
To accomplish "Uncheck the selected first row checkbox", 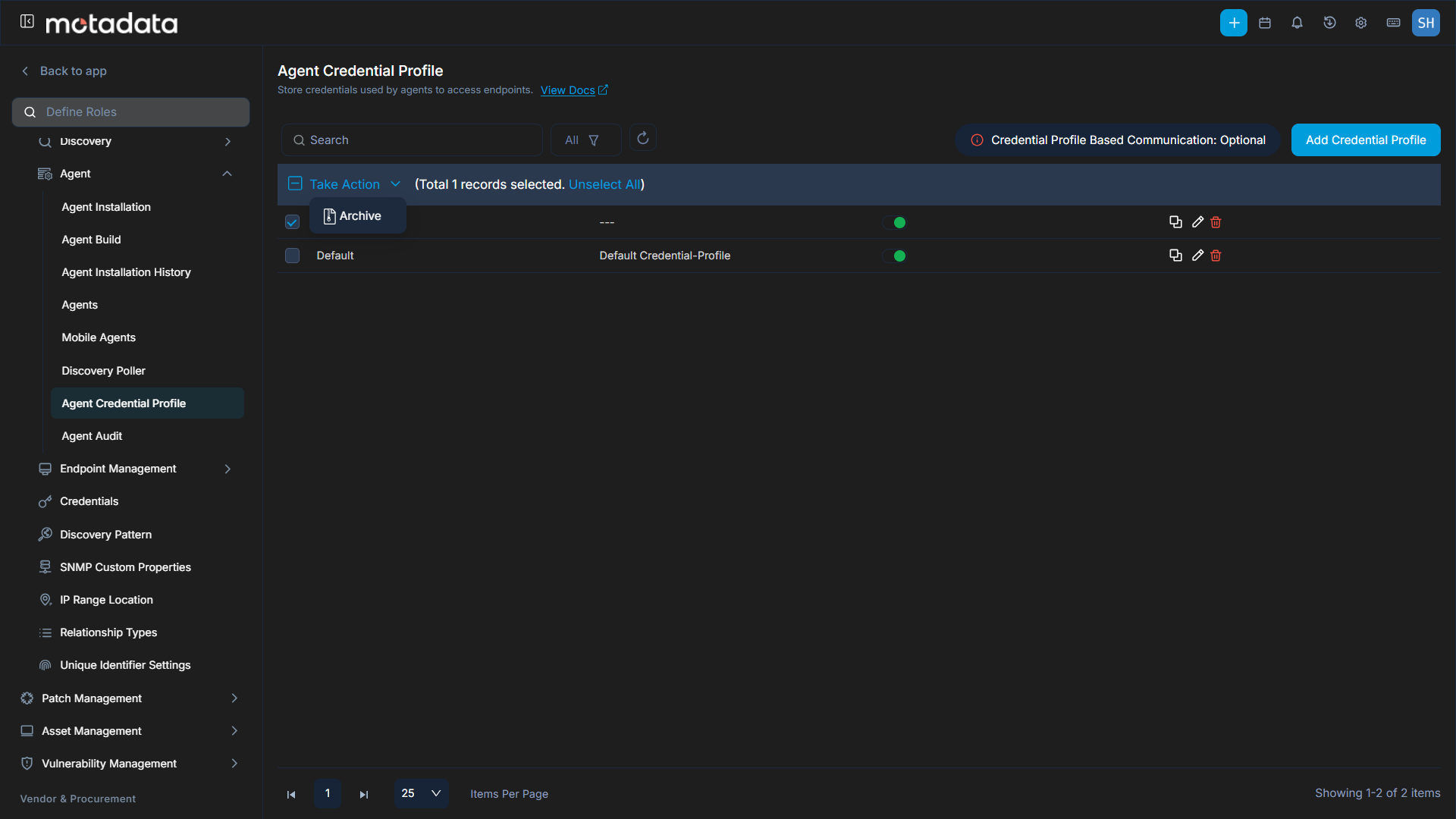I will pyautogui.click(x=292, y=222).
